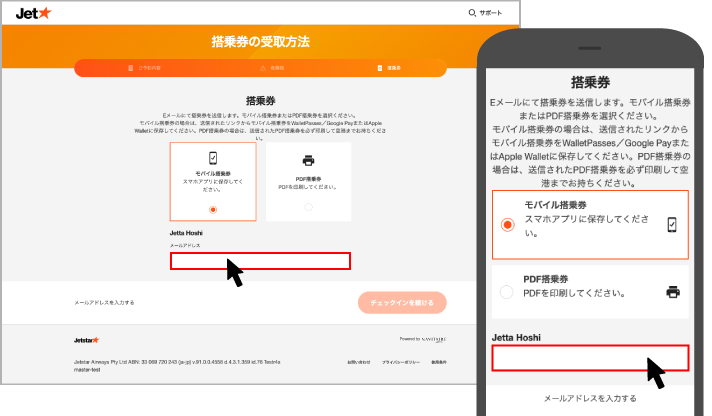Click the boarding pass icon in progress bar

[x=380, y=68]
